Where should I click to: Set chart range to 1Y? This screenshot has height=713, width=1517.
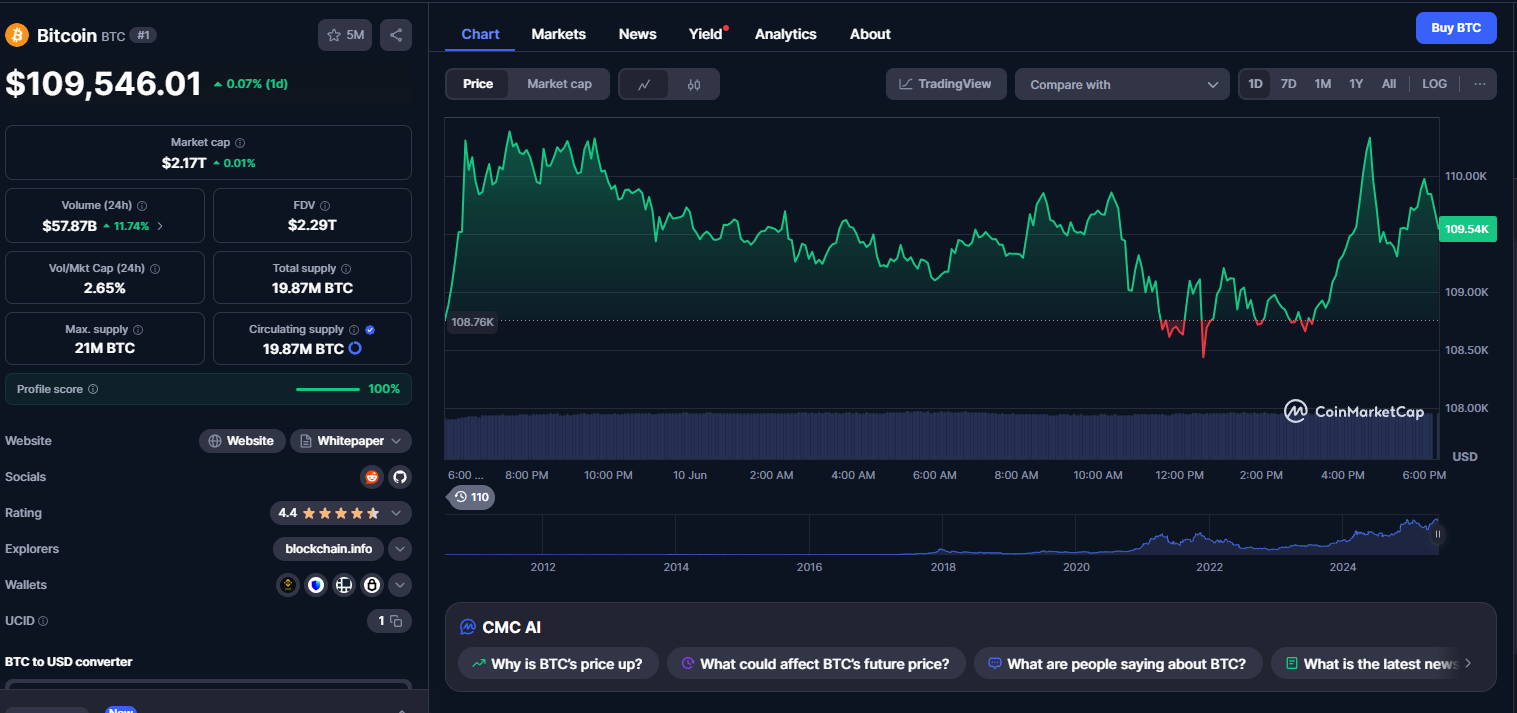1356,84
